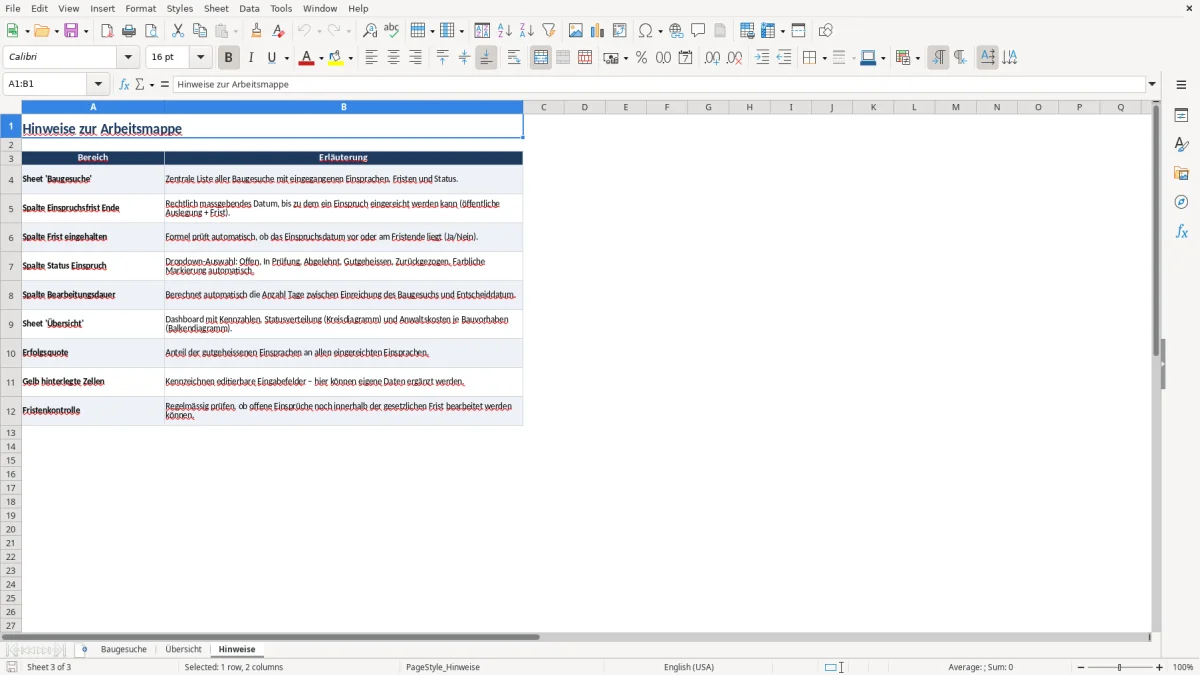This screenshot has height=675, width=1200.
Task: Click the Insert Image icon
Action: 576,31
